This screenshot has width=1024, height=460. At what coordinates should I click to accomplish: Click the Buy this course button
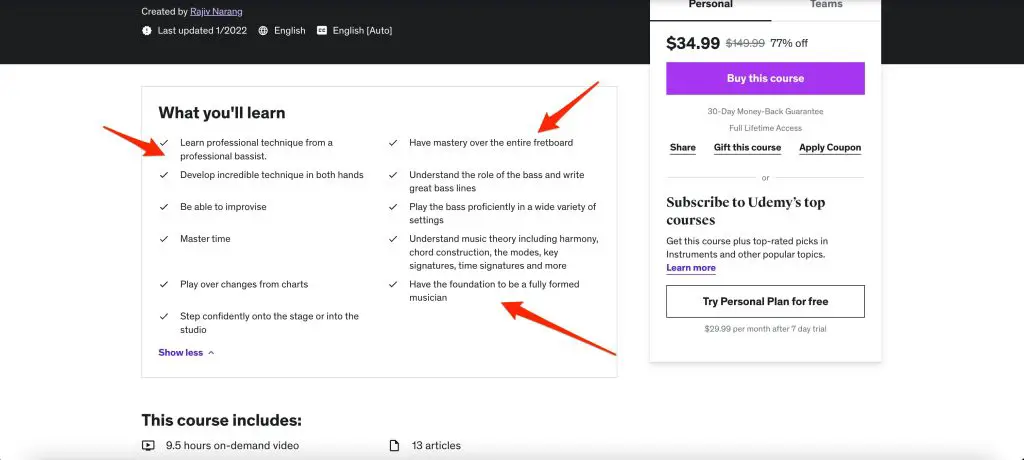point(765,78)
